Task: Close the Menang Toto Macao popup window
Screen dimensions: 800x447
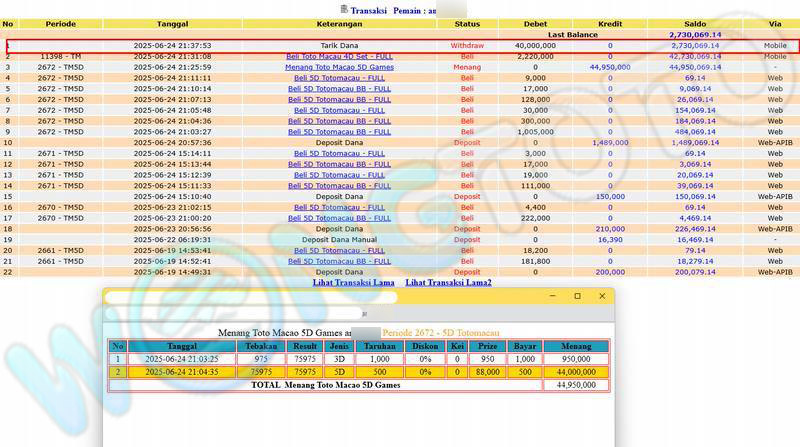Action: [x=602, y=297]
